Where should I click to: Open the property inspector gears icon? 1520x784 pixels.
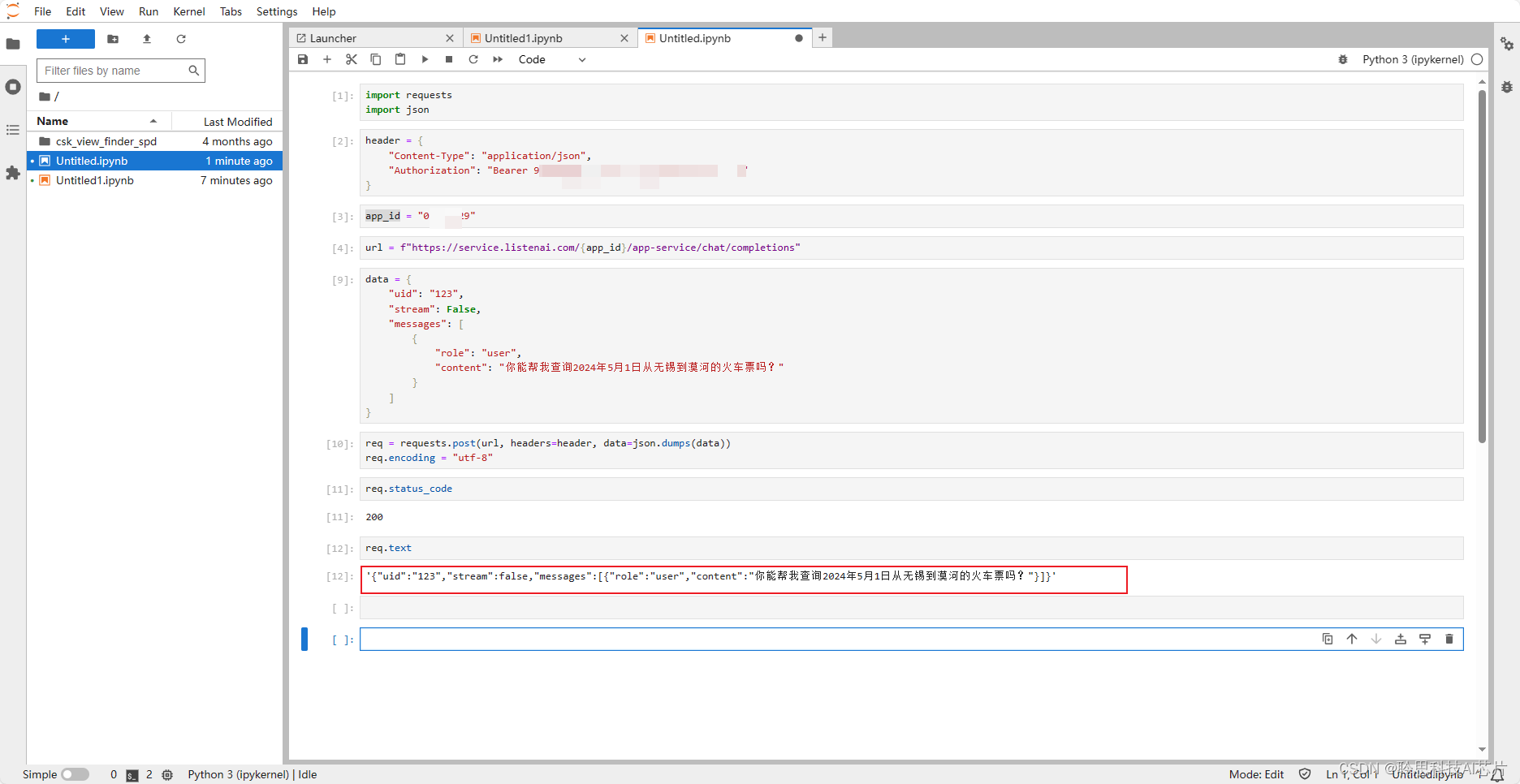(1507, 44)
